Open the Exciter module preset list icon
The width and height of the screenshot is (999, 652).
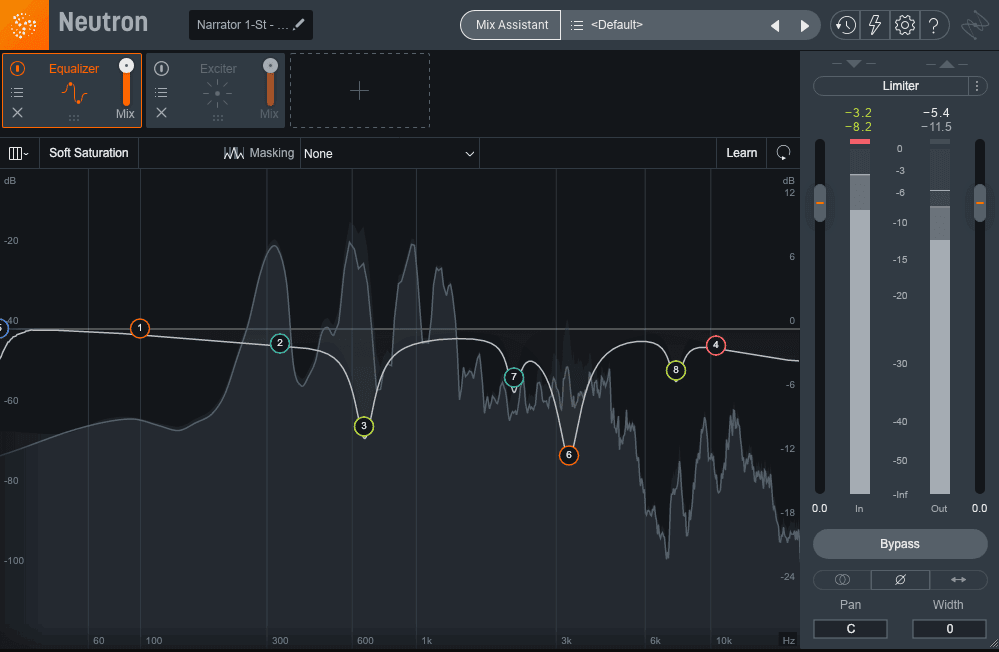[161, 92]
